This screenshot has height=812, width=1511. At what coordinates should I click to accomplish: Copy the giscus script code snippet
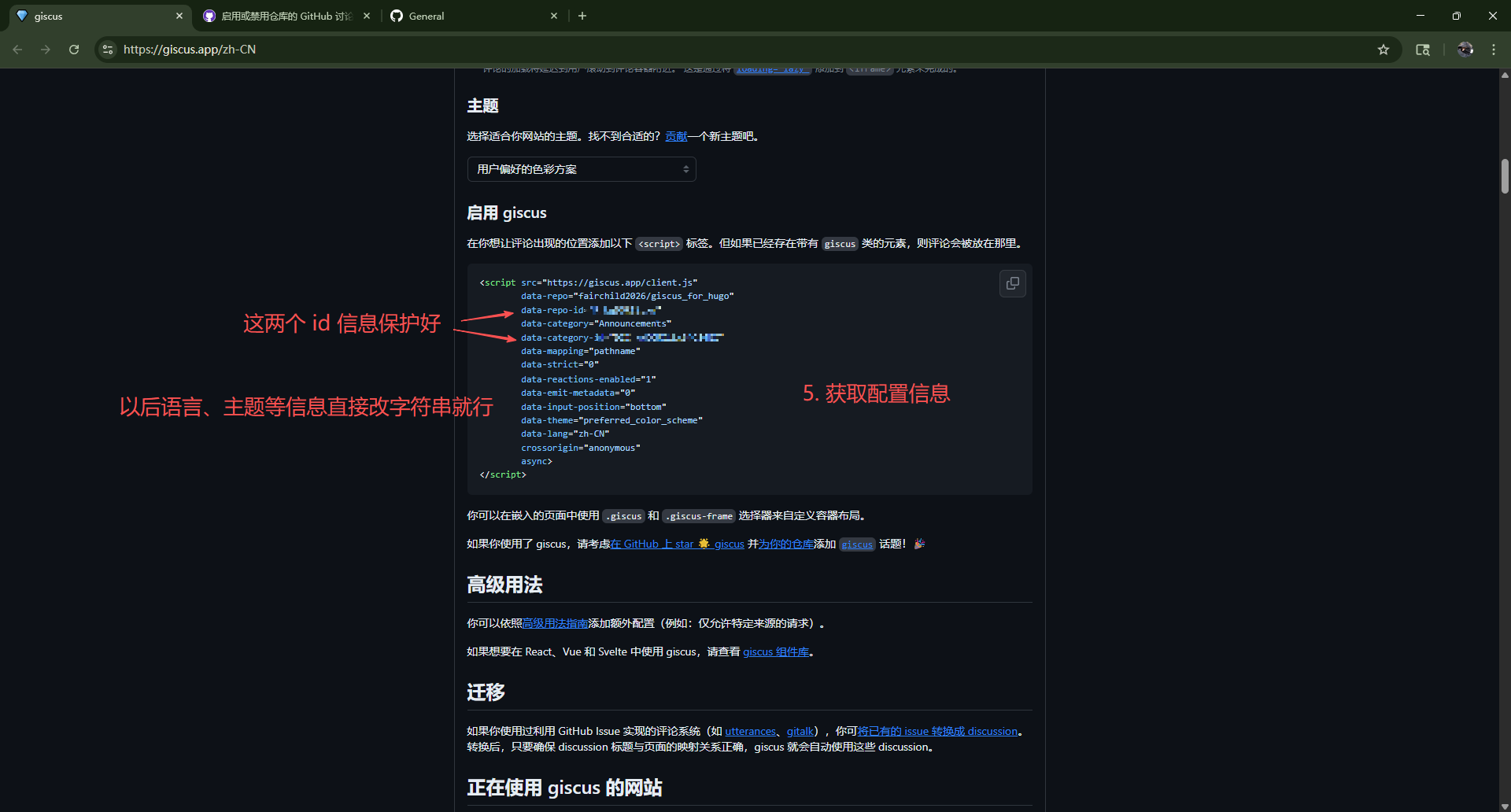[x=1012, y=283]
